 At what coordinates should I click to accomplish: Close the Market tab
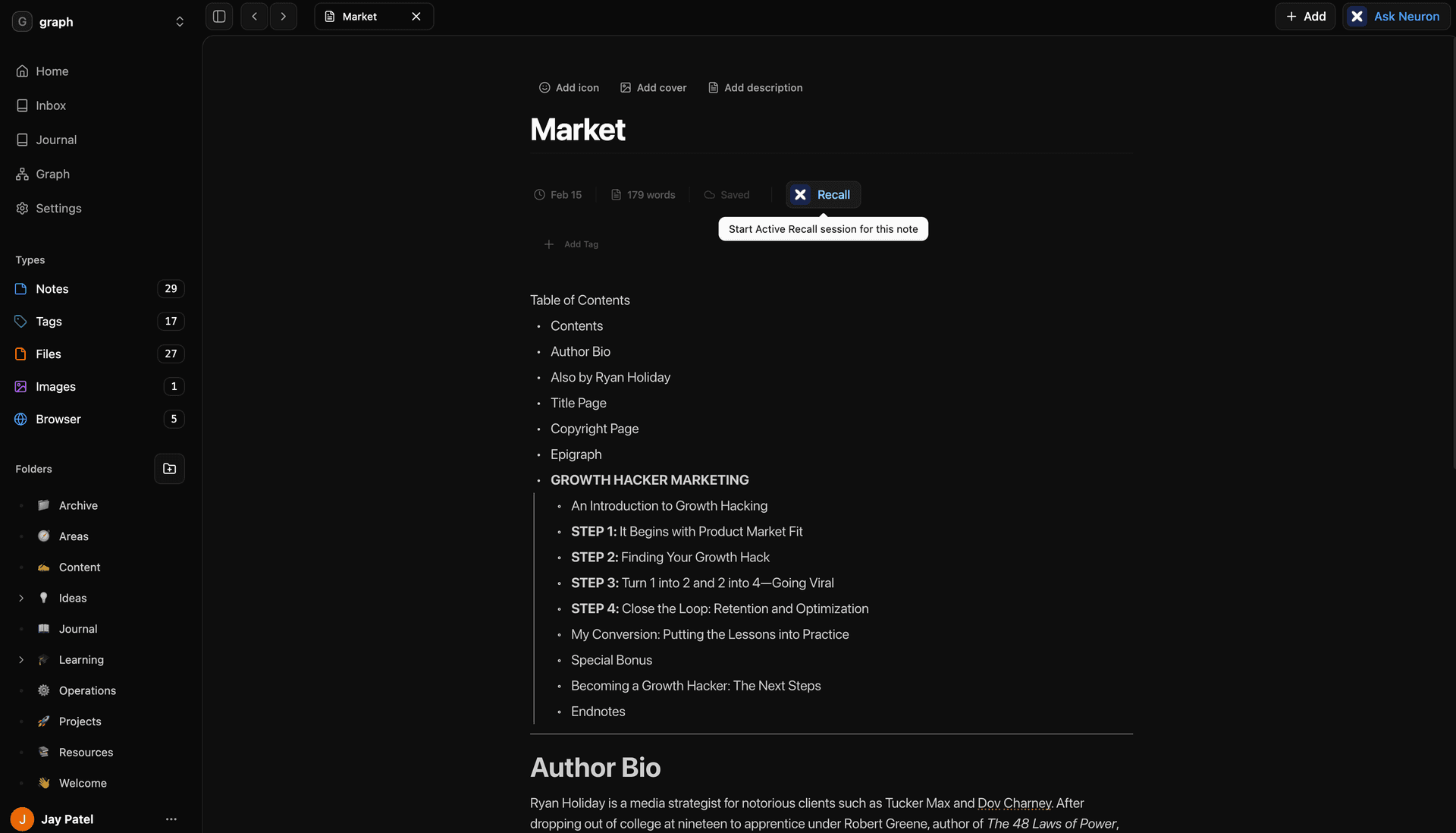pos(416,17)
